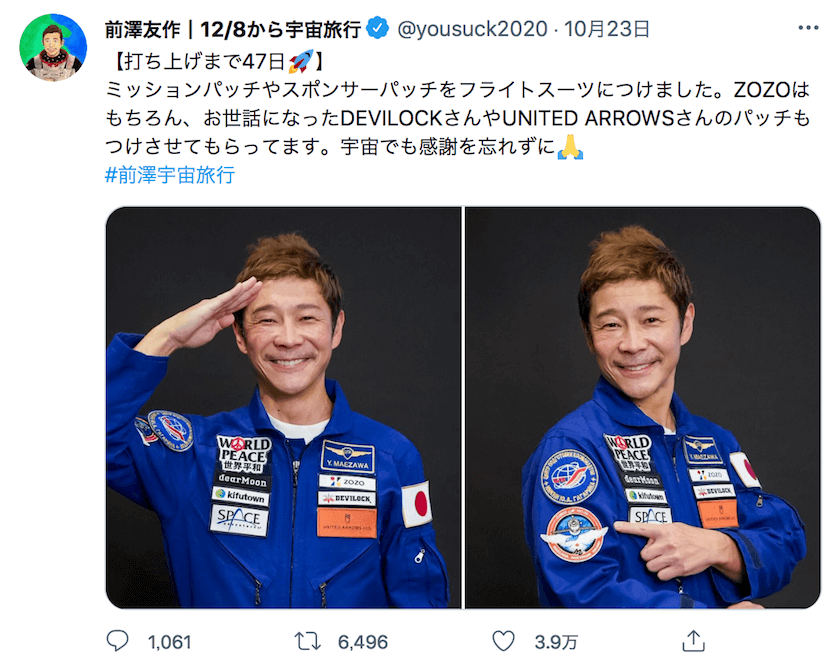Click the 3.9万 like count

556,641
